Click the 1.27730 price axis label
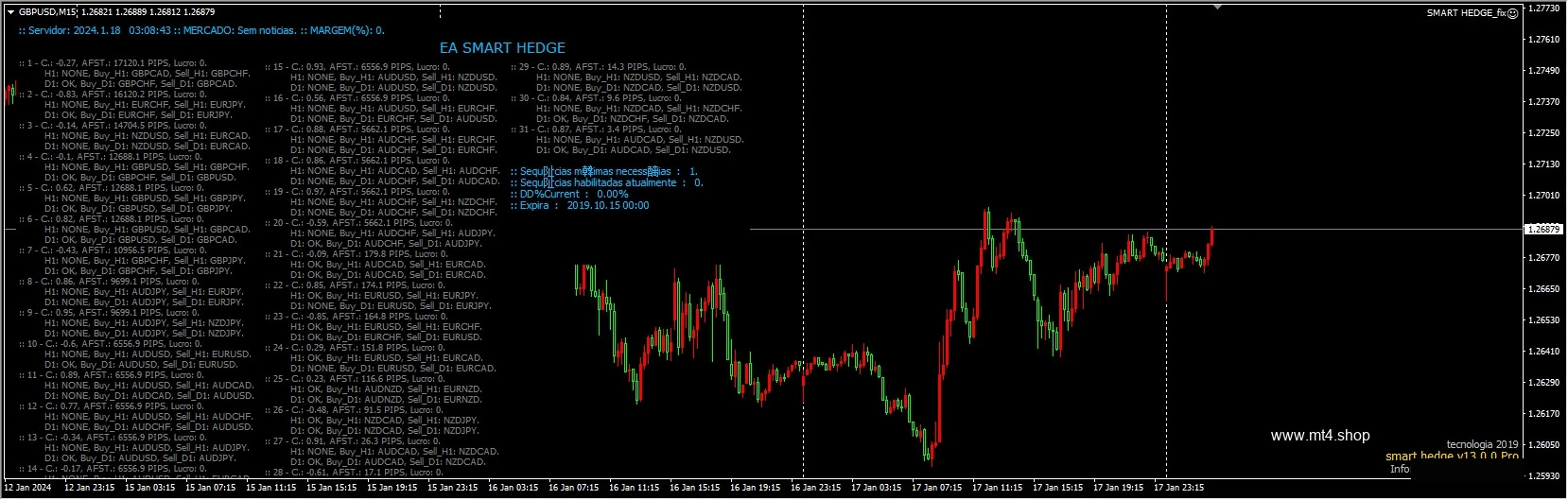This screenshot has width=1568, height=500. point(1544,9)
